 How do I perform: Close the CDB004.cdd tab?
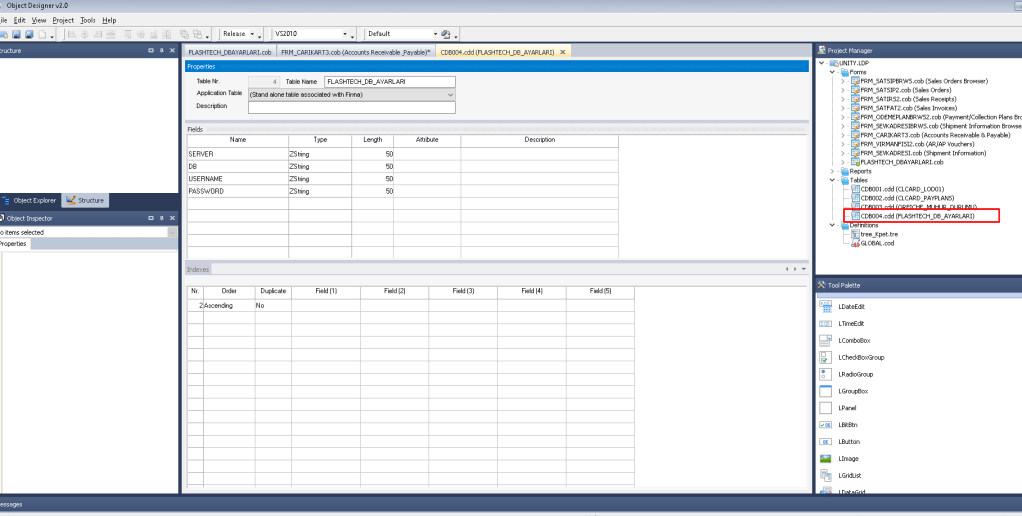point(563,52)
